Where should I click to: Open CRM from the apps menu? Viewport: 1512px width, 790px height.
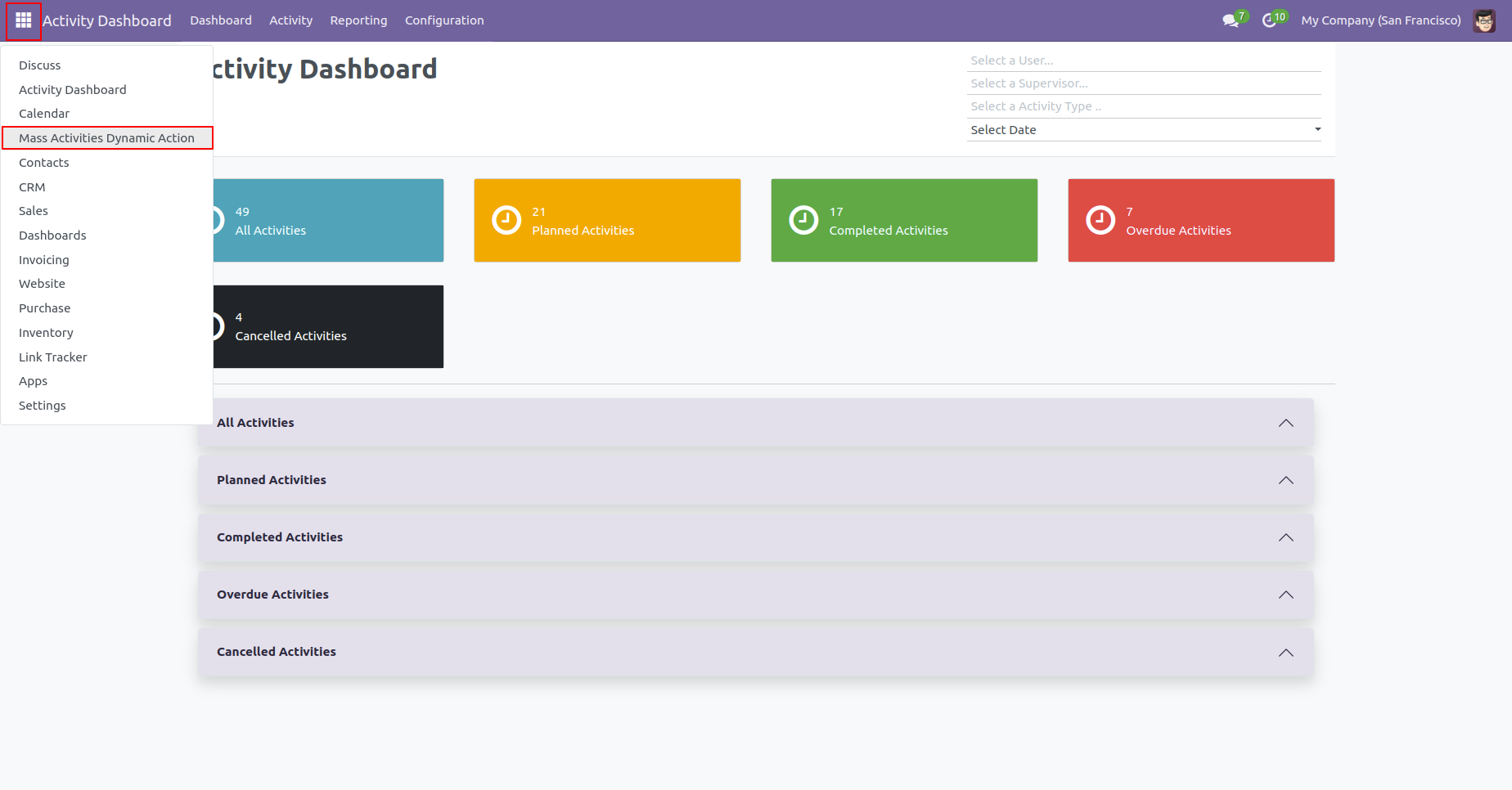(x=106, y=187)
